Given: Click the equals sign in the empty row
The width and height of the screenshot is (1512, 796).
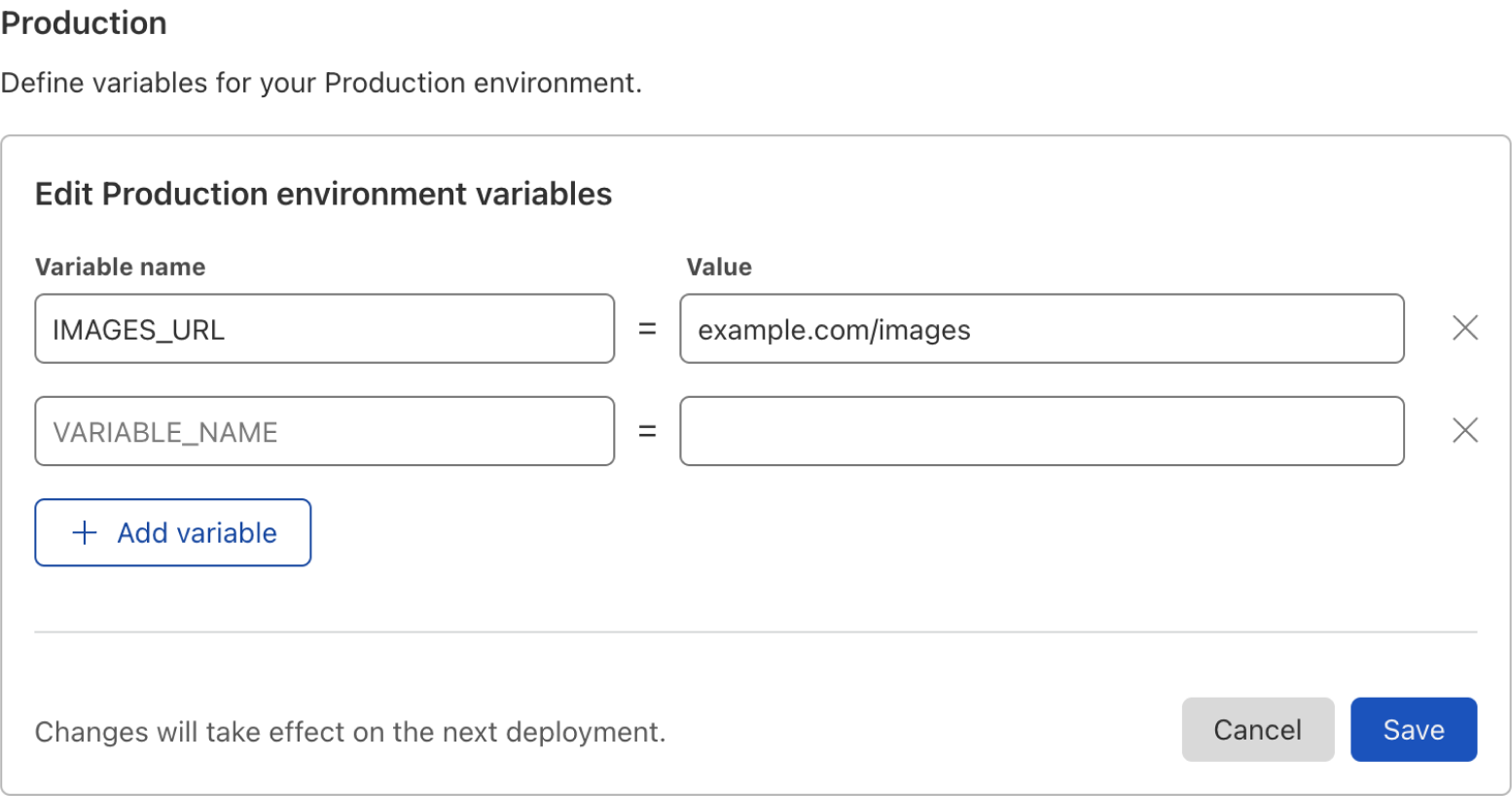Looking at the screenshot, I should (647, 430).
